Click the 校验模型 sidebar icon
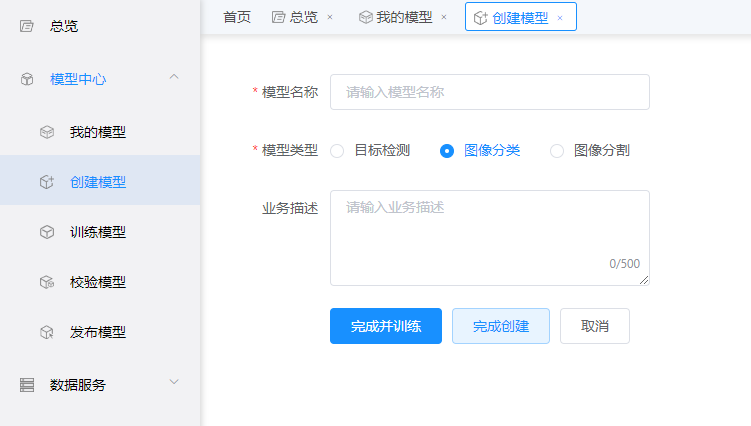Viewport: 751px width, 426px height. tap(47, 282)
